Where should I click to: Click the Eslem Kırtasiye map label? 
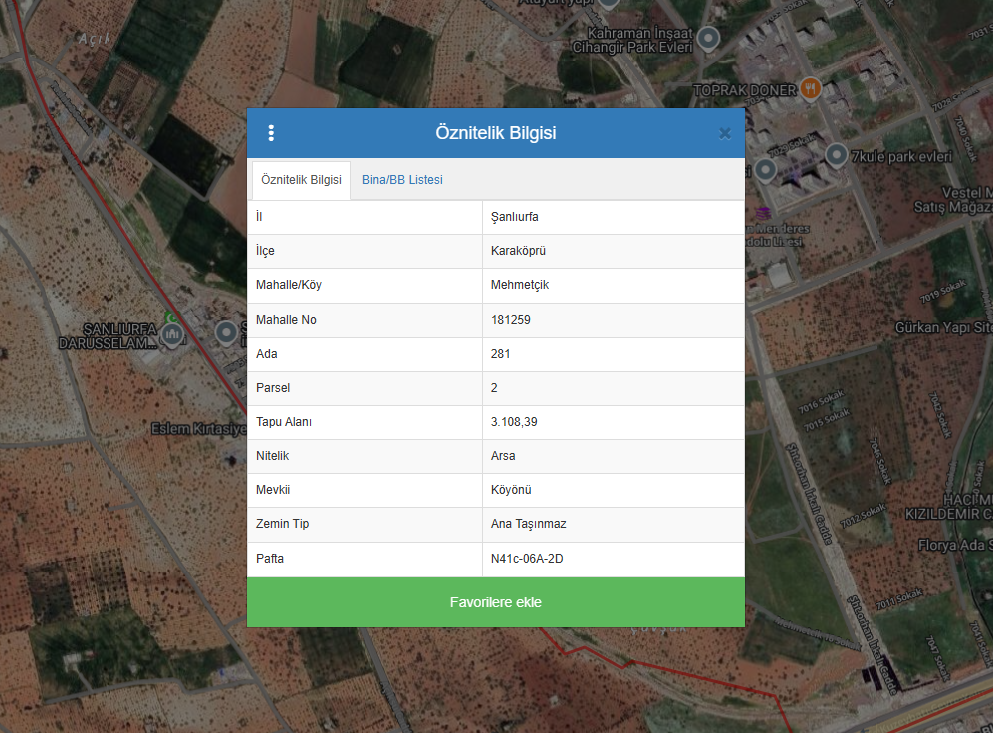point(198,429)
